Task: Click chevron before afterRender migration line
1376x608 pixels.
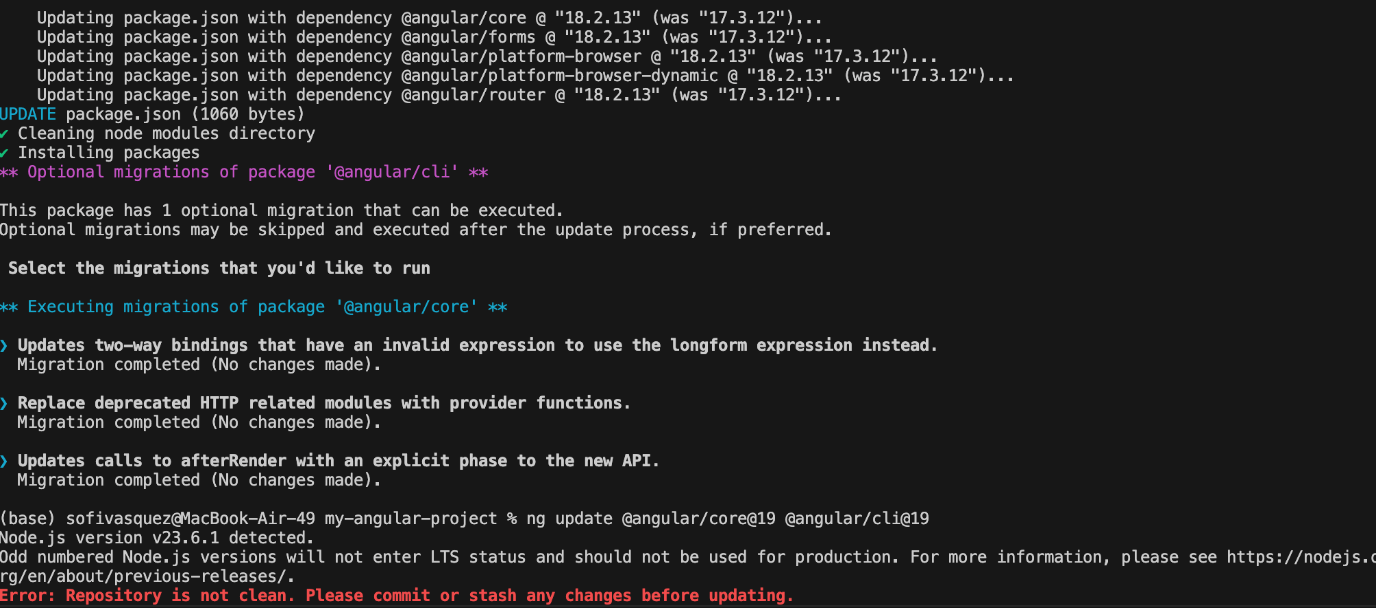Action: [x=5, y=461]
